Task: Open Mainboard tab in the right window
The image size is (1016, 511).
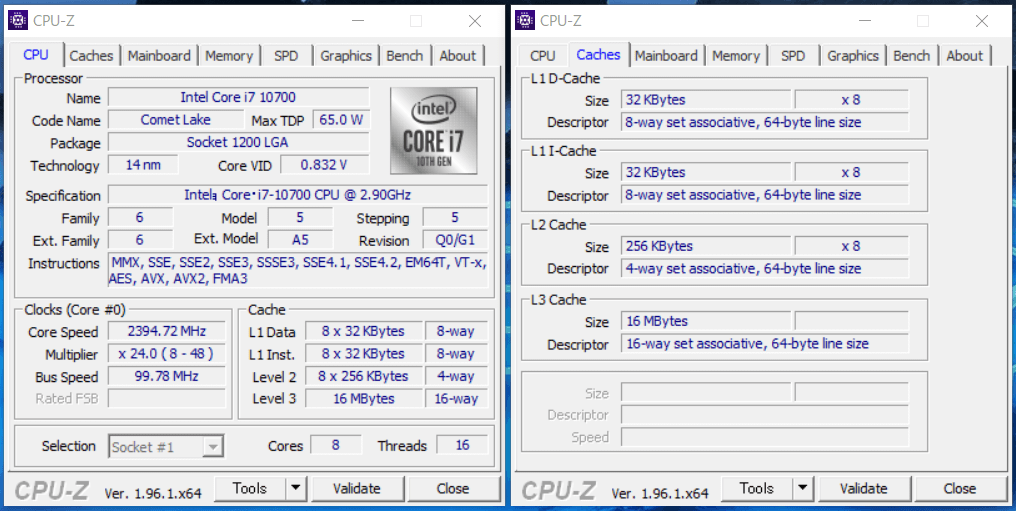Action: click(666, 56)
